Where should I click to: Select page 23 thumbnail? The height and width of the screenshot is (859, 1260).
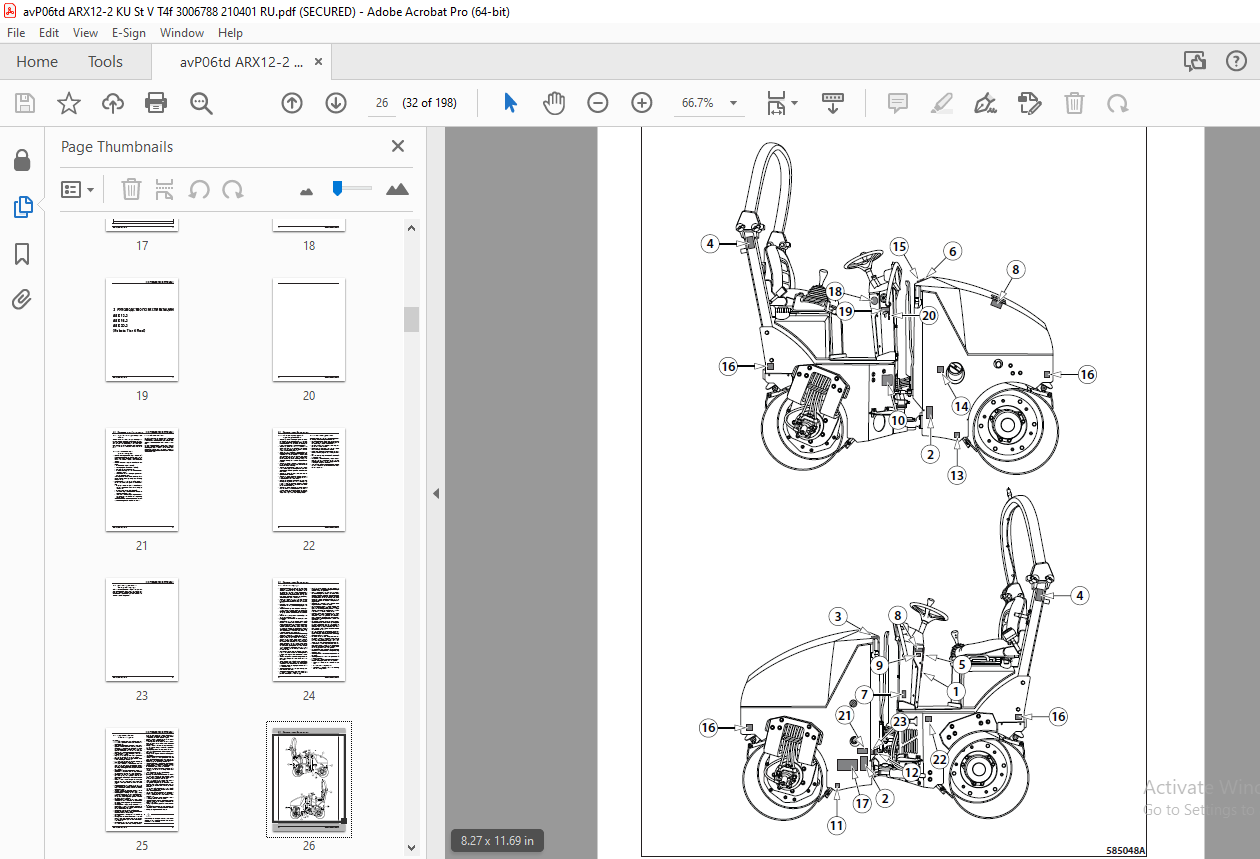[x=142, y=630]
